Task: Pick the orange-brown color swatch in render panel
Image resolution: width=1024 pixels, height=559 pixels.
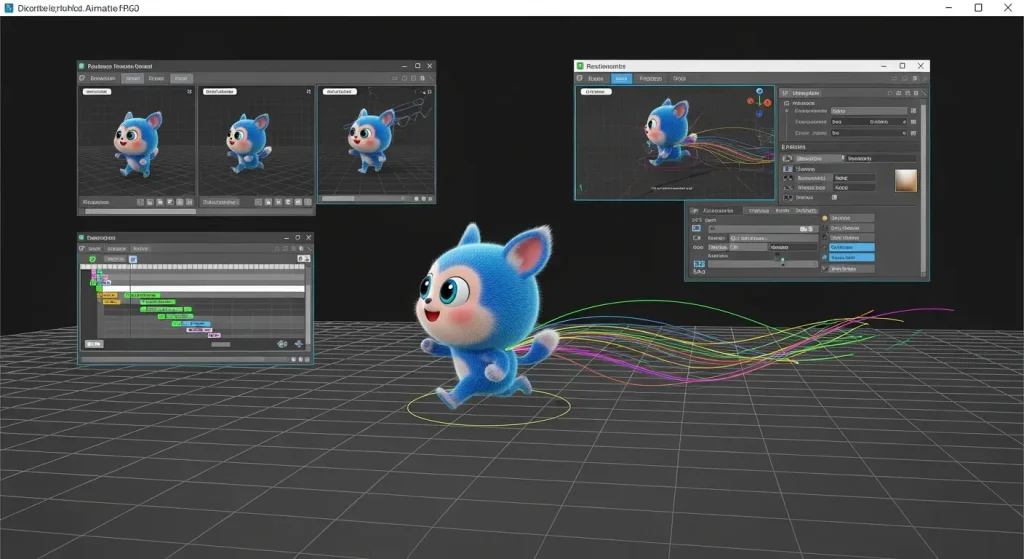Action: (x=906, y=181)
